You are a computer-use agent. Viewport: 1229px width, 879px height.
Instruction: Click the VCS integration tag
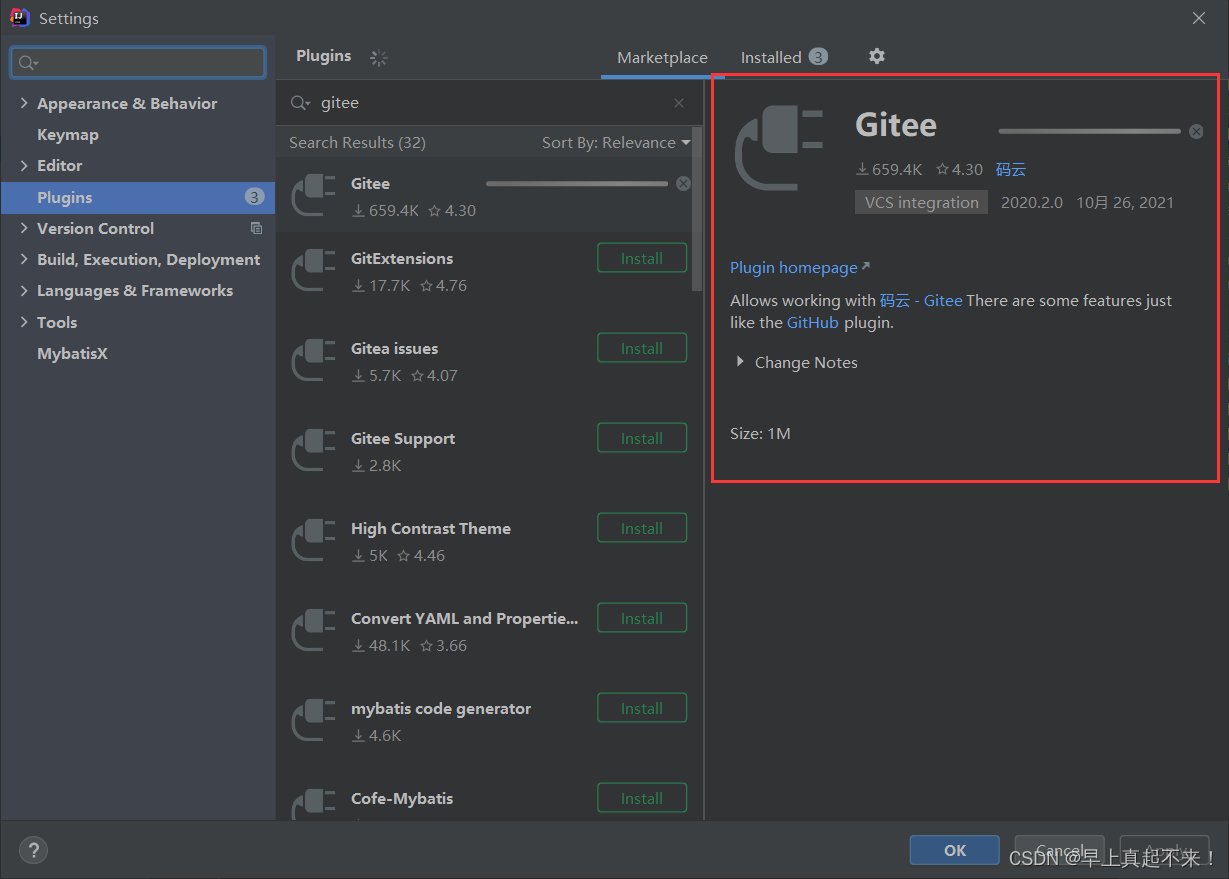(x=921, y=202)
